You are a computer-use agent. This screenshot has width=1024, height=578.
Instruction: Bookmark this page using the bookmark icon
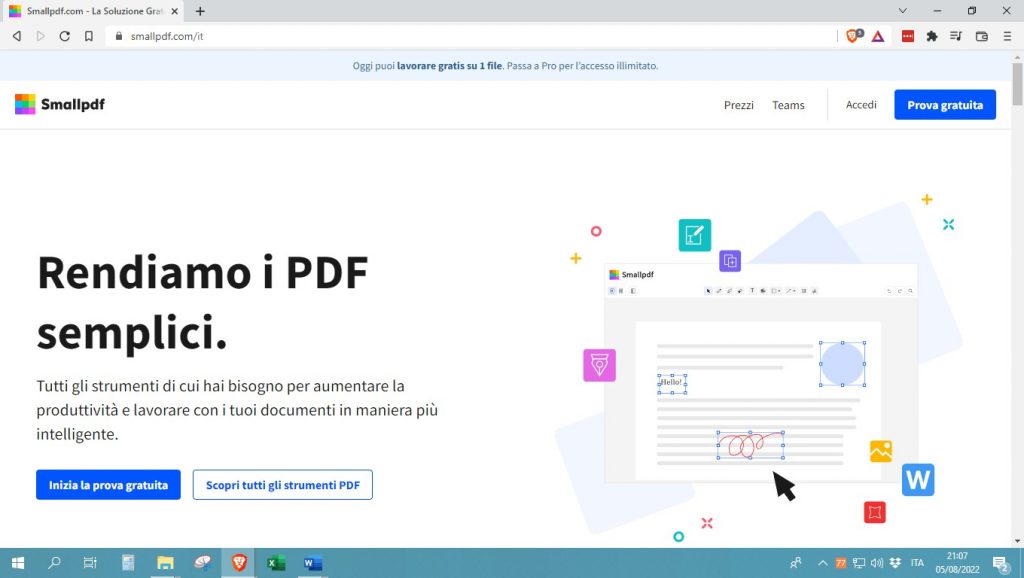coord(90,35)
